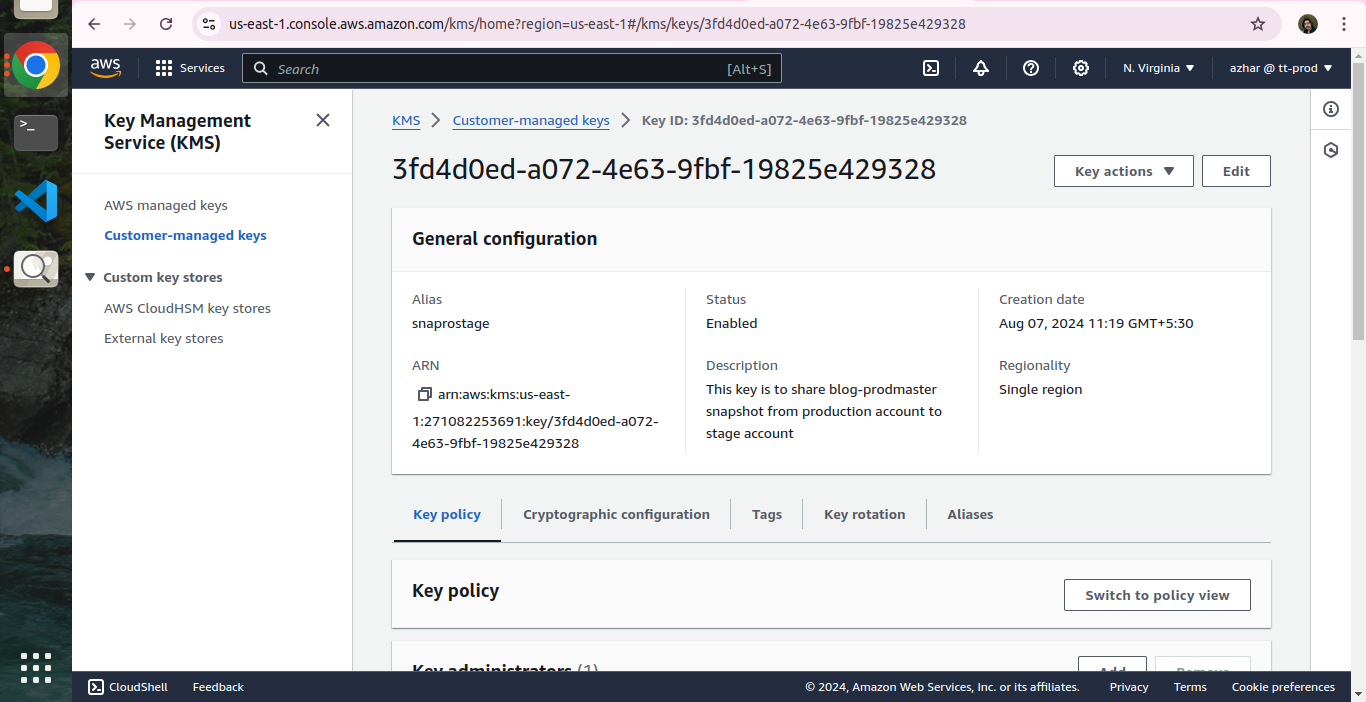Bookmark this page with star icon
Viewport: 1366px width, 702px height.
(x=1258, y=24)
